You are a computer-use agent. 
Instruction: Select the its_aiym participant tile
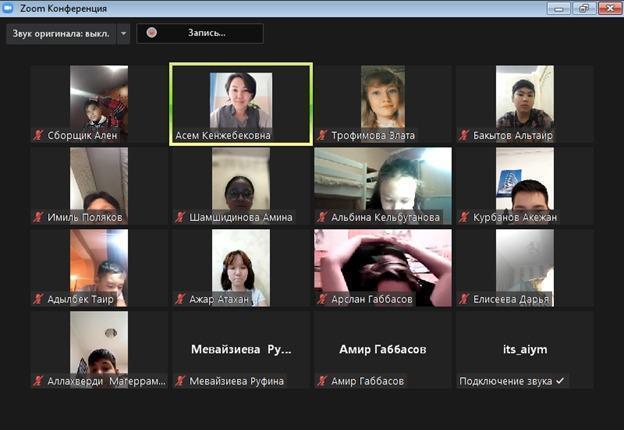click(x=524, y=350)
